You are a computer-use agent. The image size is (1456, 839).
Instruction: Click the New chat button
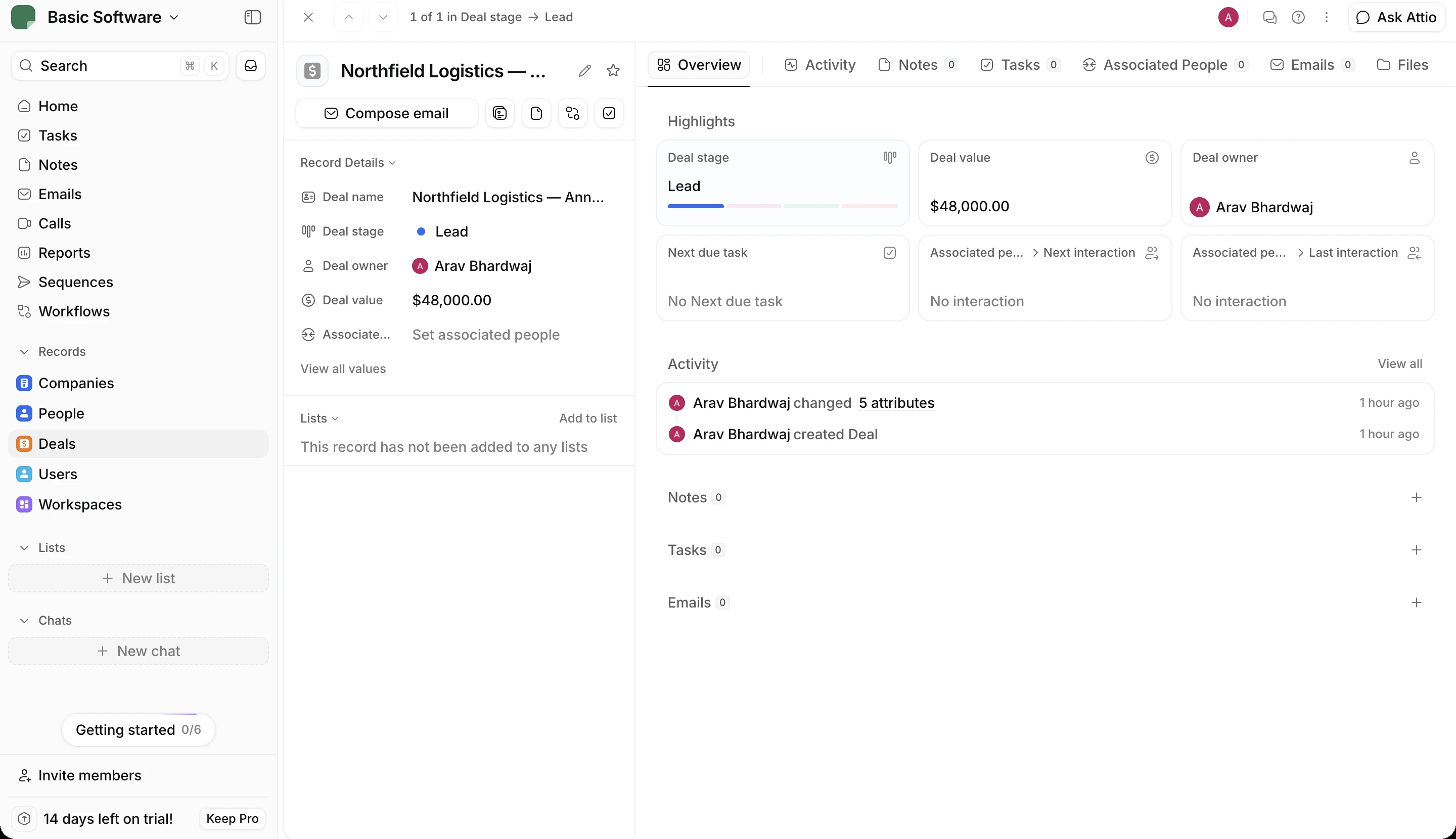tap(139, 651)
